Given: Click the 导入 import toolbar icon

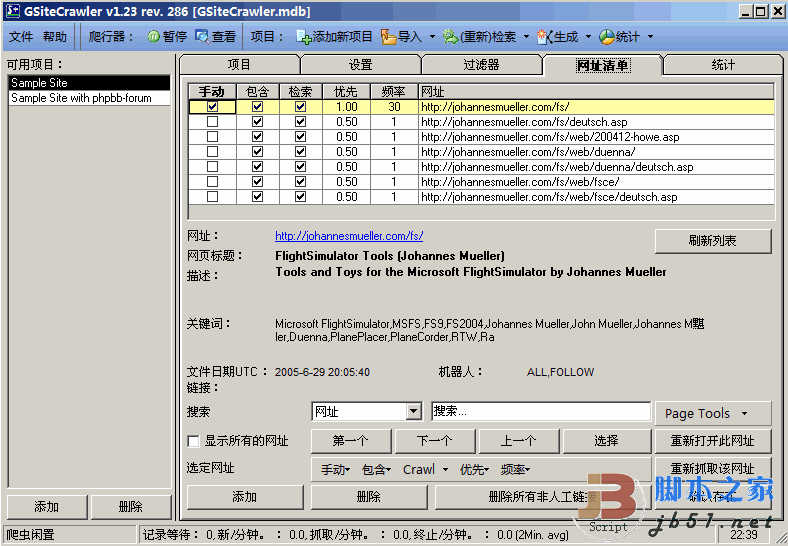Looking at the screenshot, I should click(x=389, y=37).
